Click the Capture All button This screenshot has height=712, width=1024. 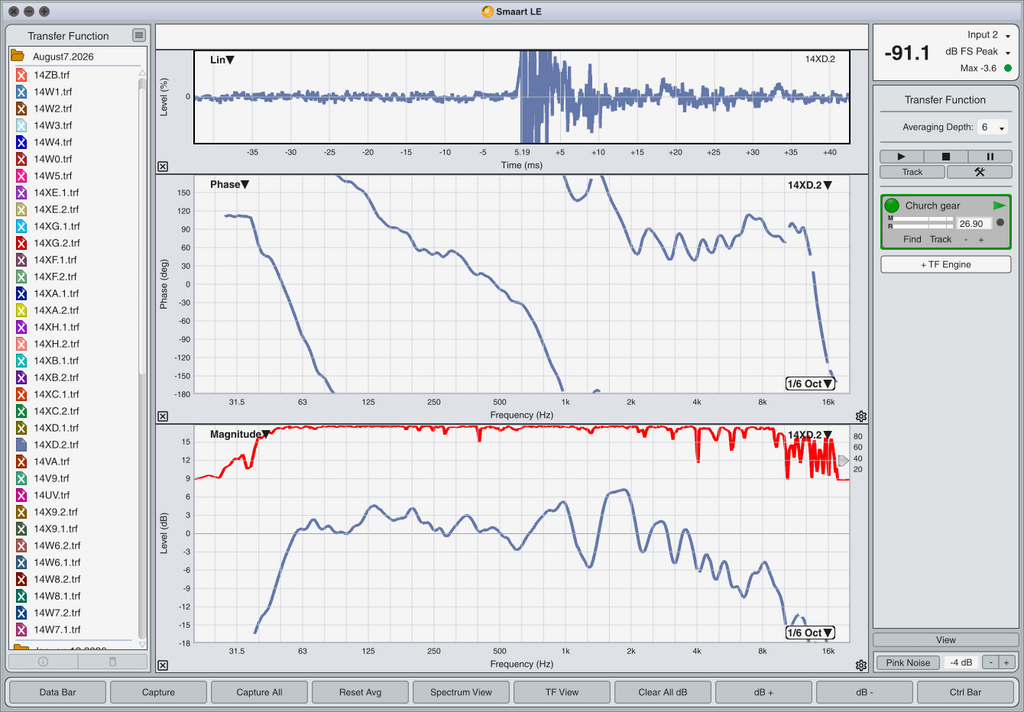tap(259, 692)
